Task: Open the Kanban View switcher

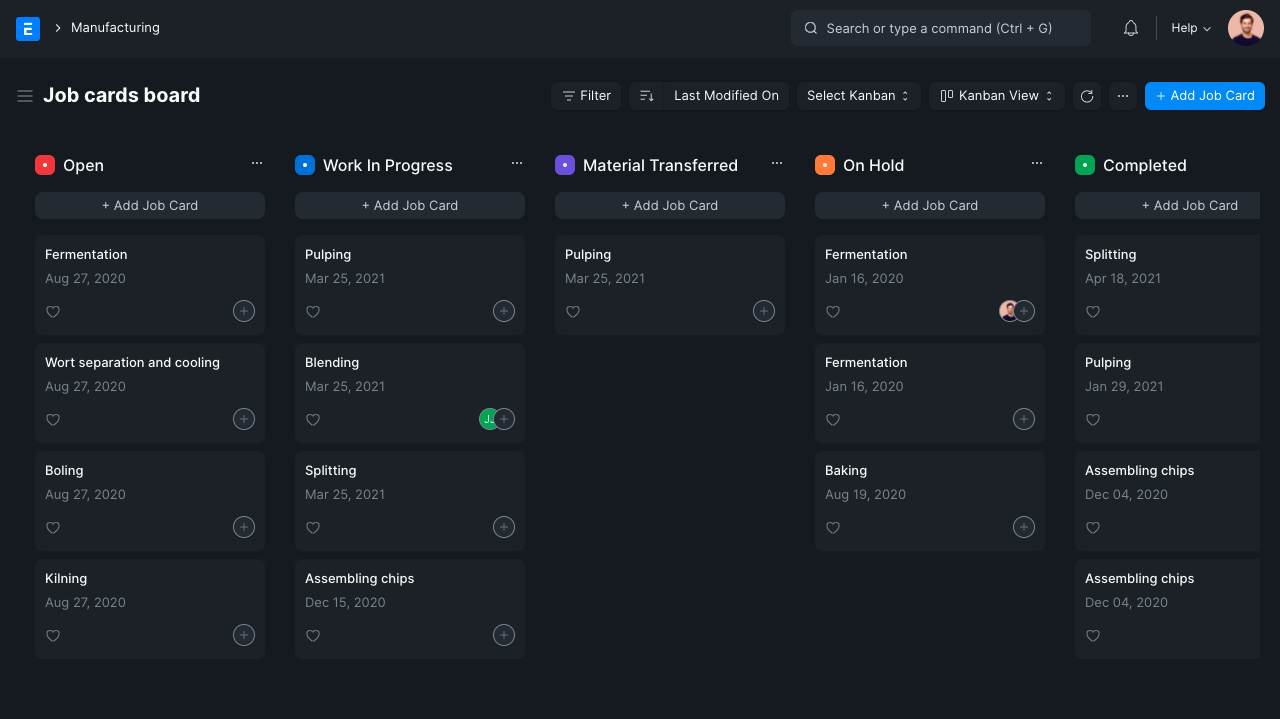Action: click(996, 95)
